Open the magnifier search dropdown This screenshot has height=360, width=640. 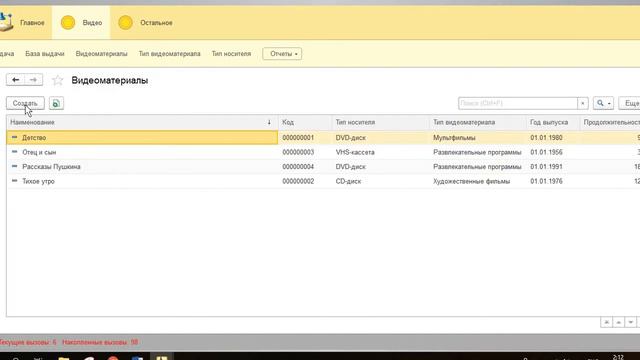(x=603, y=103)
